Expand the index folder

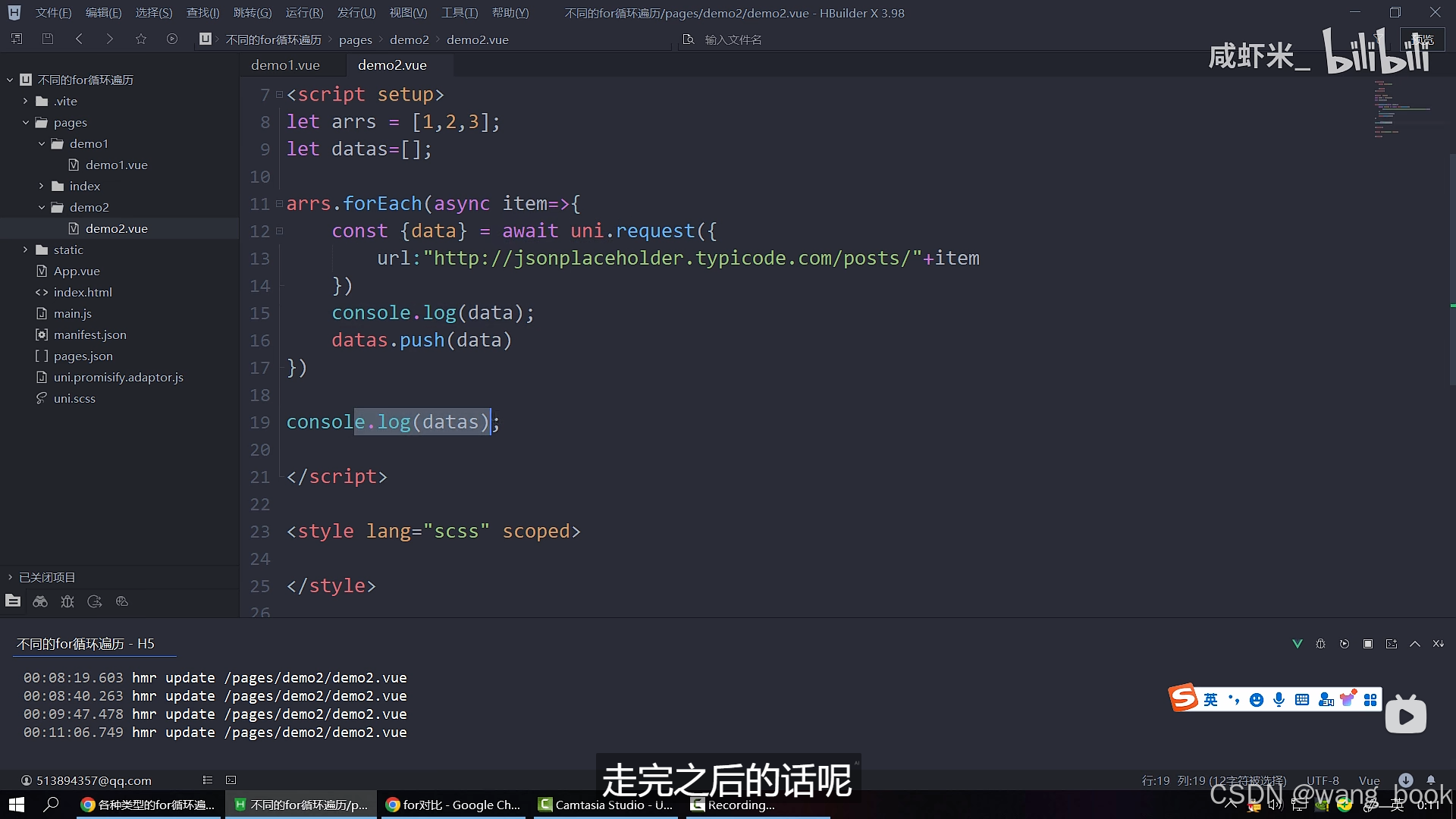coord(42,186)
